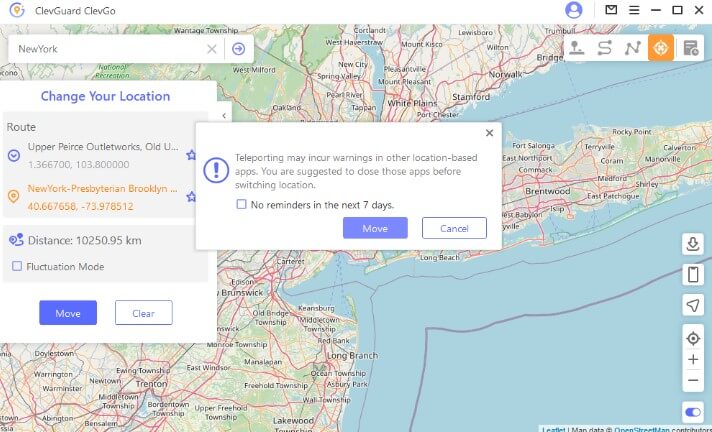The height and width of the screenshot is (432, 712).
Task: Select the 1.366700, 103.800000 coordinates text
Action: pos(79,164)
